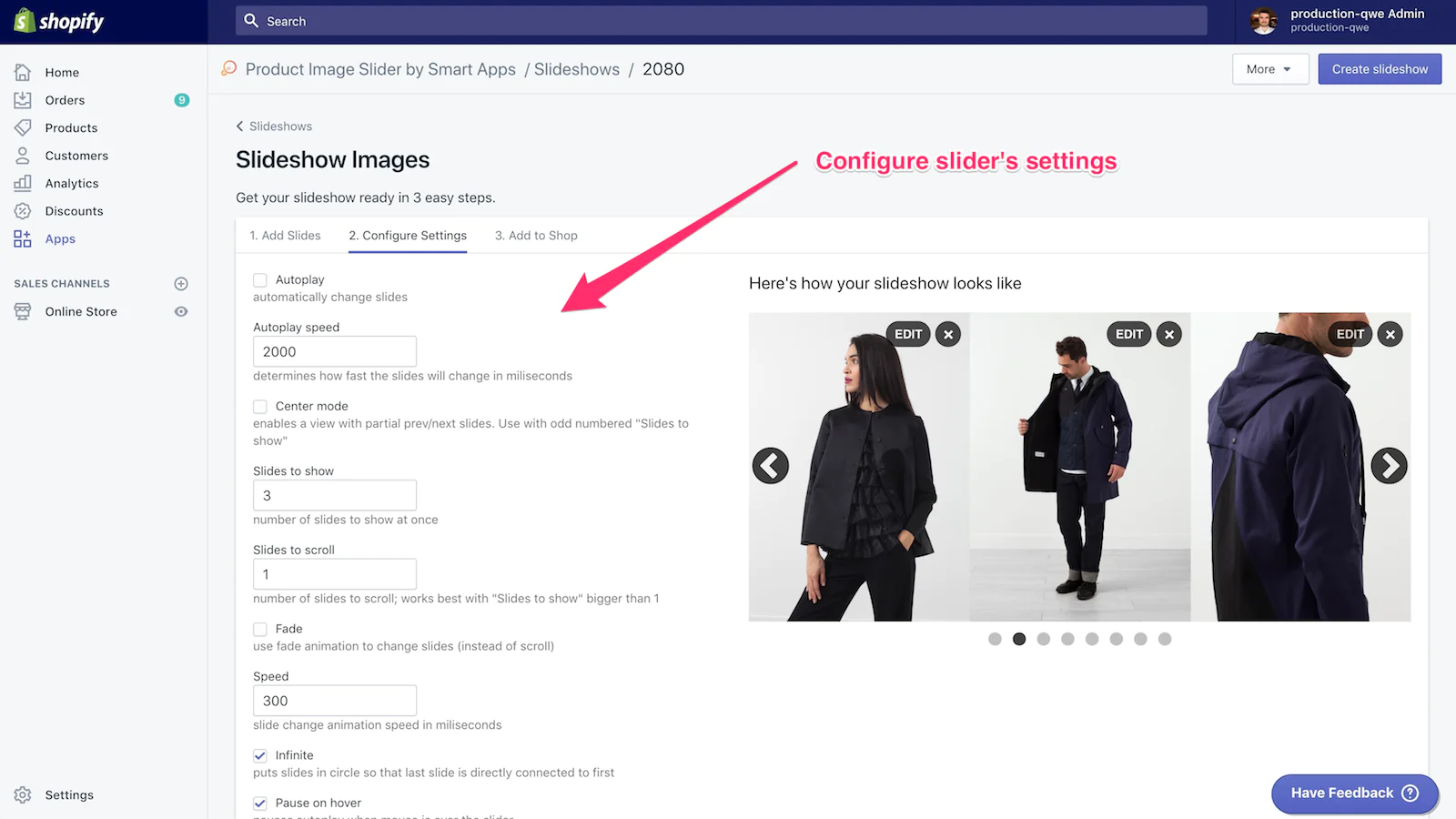Open Orders from the sidebar

coord(65,100)
